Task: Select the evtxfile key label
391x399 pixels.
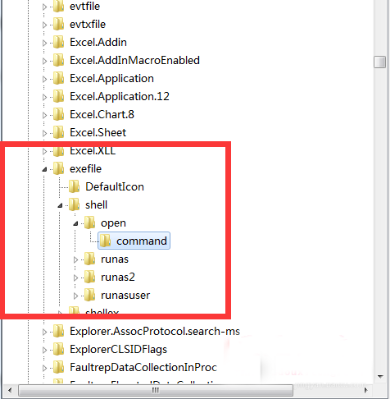Action: pos(87,24)
